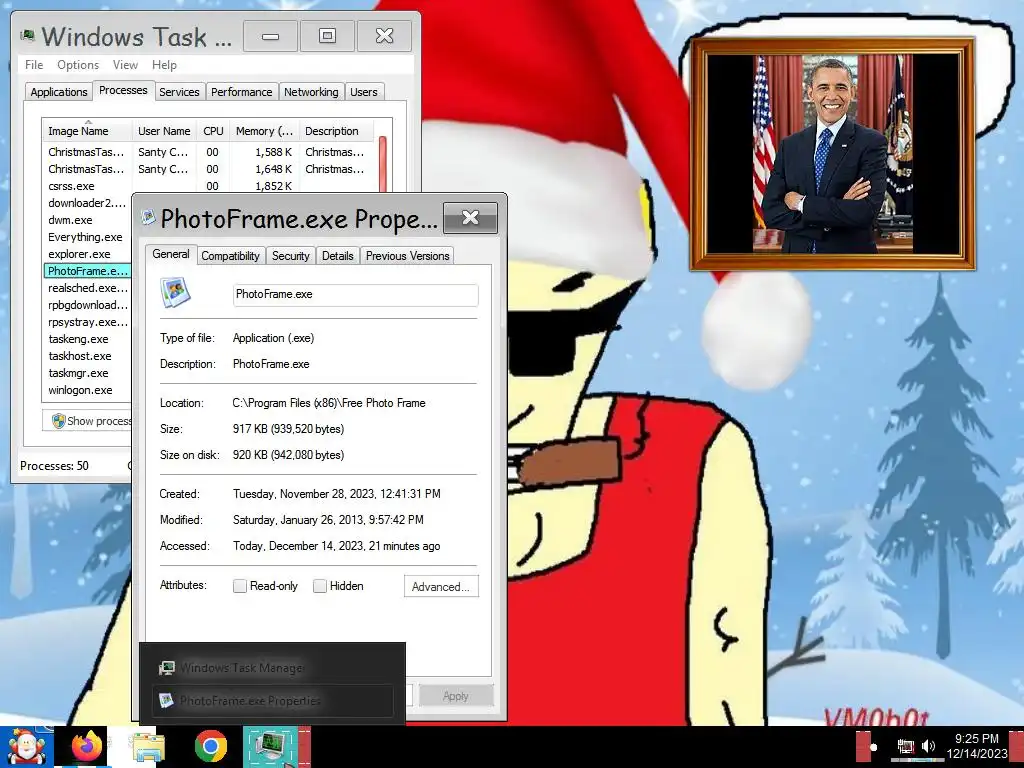Image resolution: width=1024 pixels, height=768 pixels.
Task: Select the rpbgdownload process row
Action: (x=88, y=305)
